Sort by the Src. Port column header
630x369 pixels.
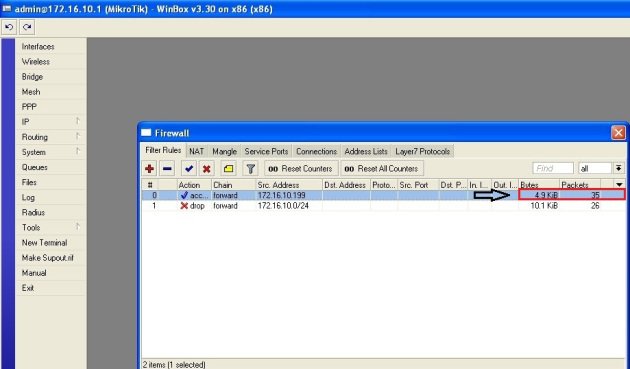(418, 185)
